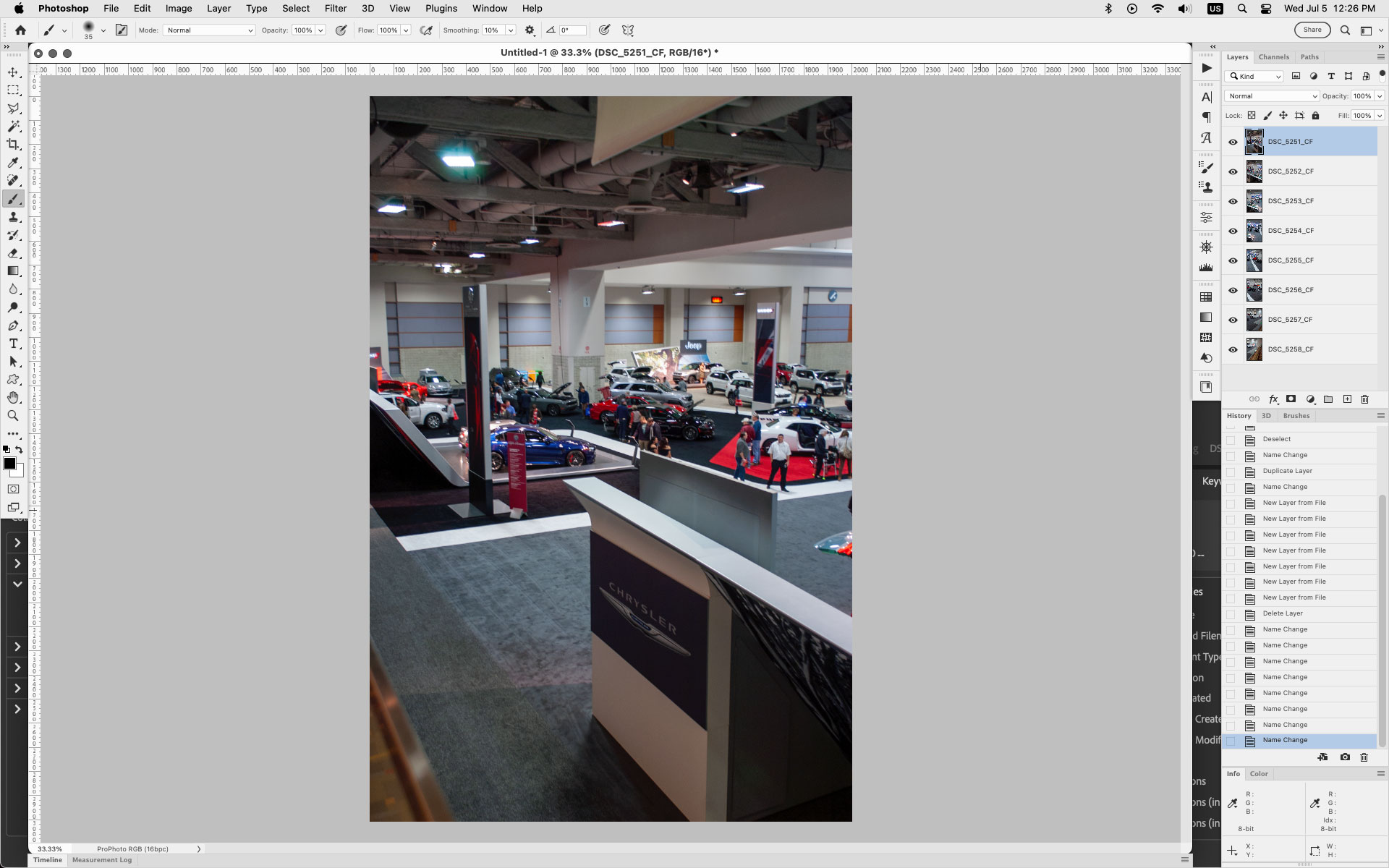Image resolution: width=1389 pixels, height=868 pixels.
Task: Expand the Flow percentage dropdown
Action: 406,30
